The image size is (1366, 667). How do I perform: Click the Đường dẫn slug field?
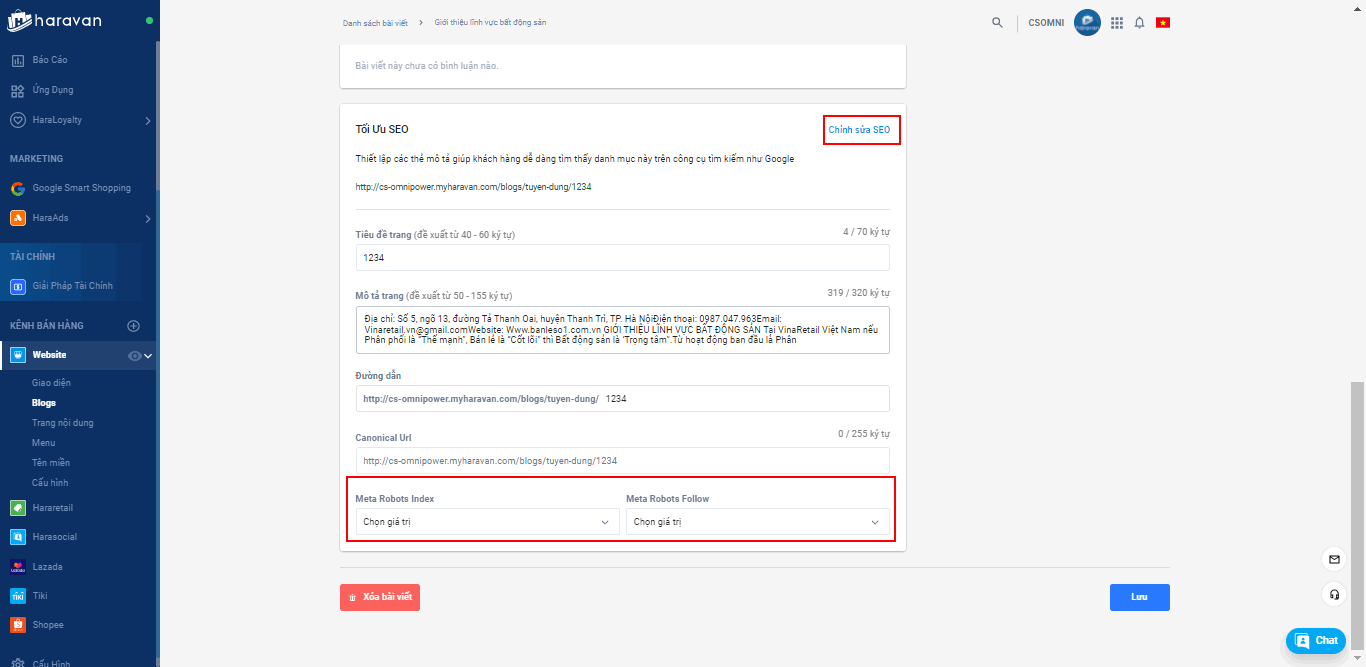click(x=622, y=398)
